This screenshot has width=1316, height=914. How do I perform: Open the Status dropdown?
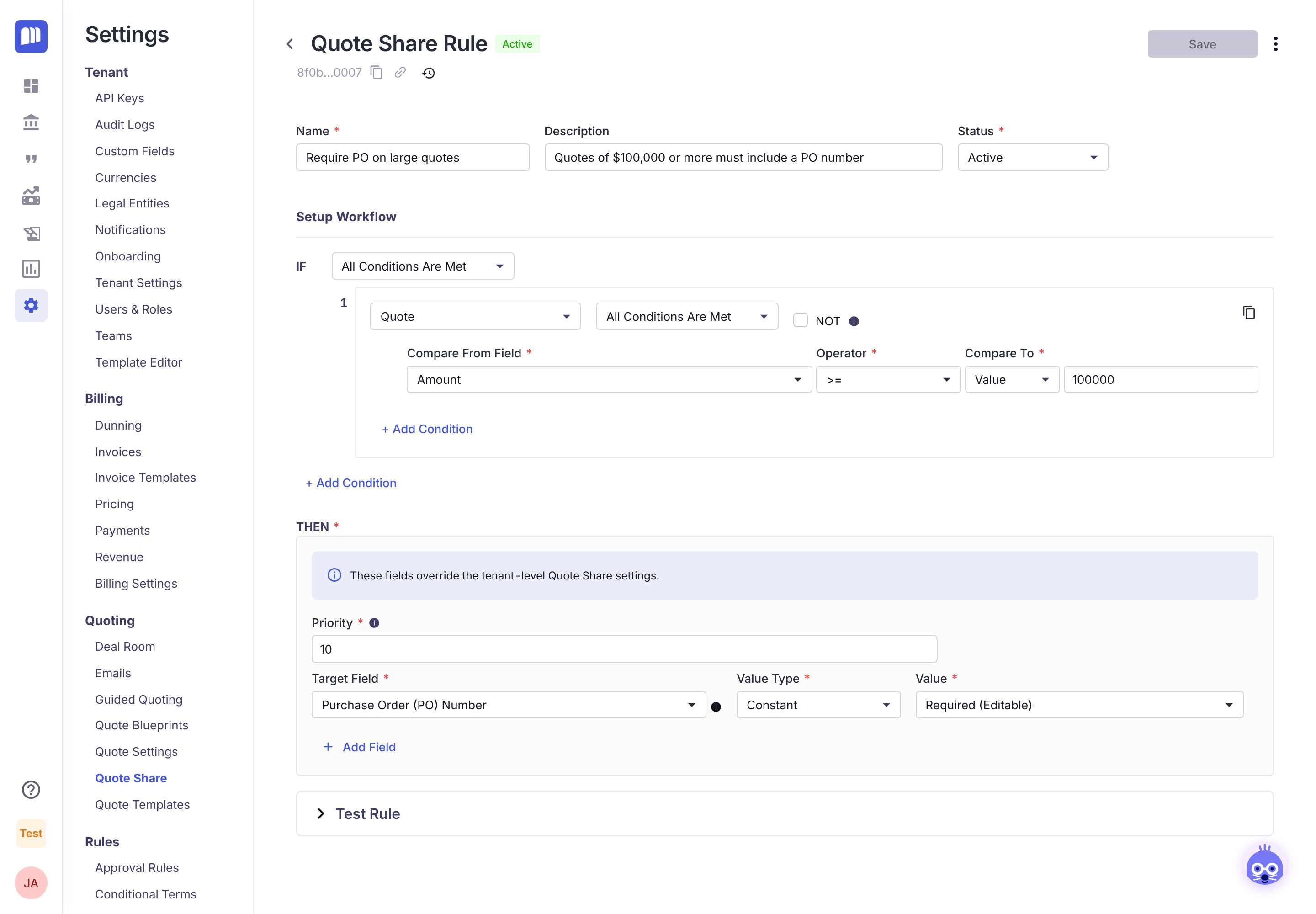pos(1033,158)
